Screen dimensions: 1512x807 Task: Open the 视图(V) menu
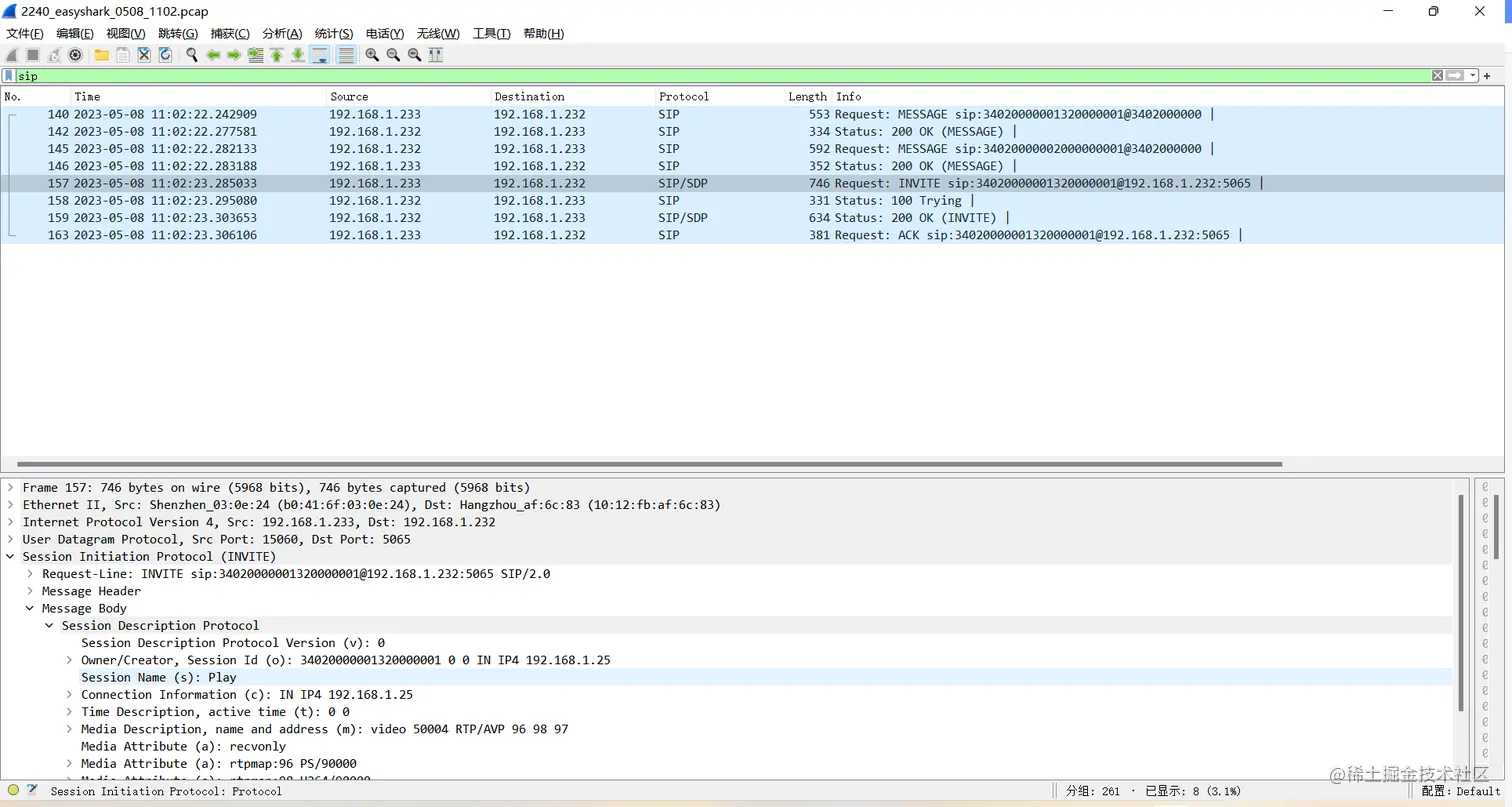click(x=126, y=34)
